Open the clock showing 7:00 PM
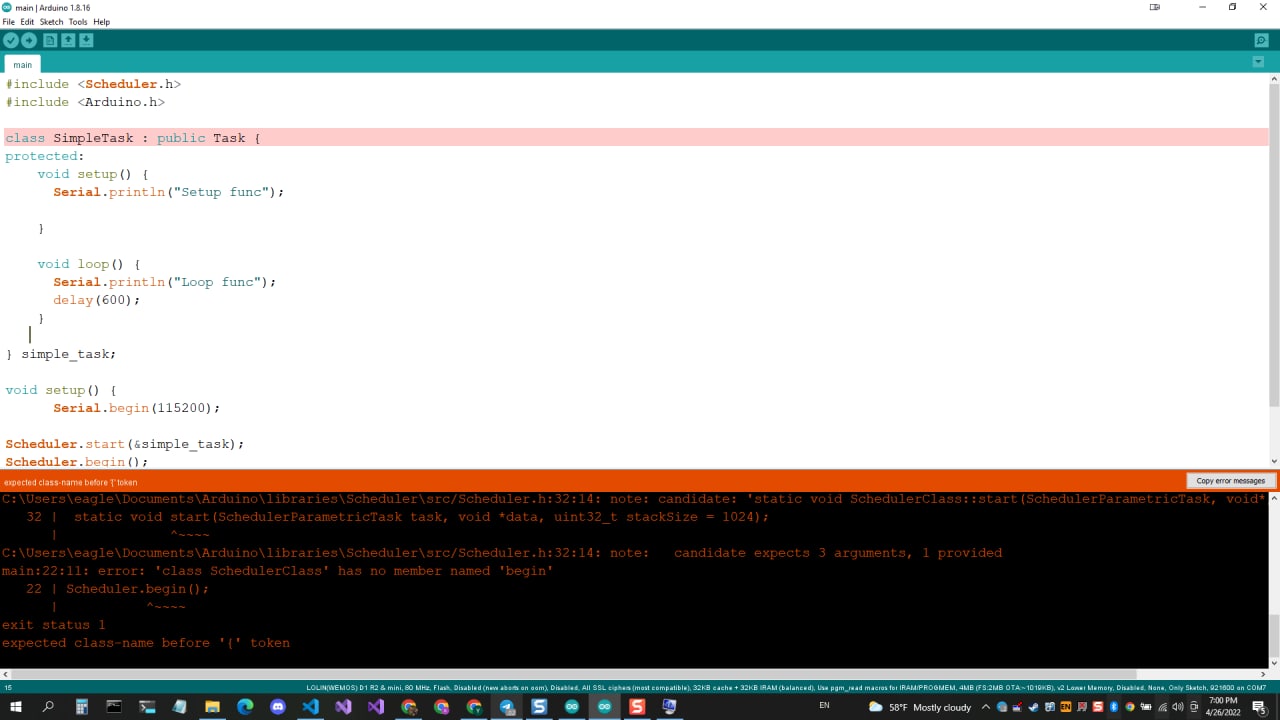This screenshot has width=1280, height=720. tap(1223, 707)
